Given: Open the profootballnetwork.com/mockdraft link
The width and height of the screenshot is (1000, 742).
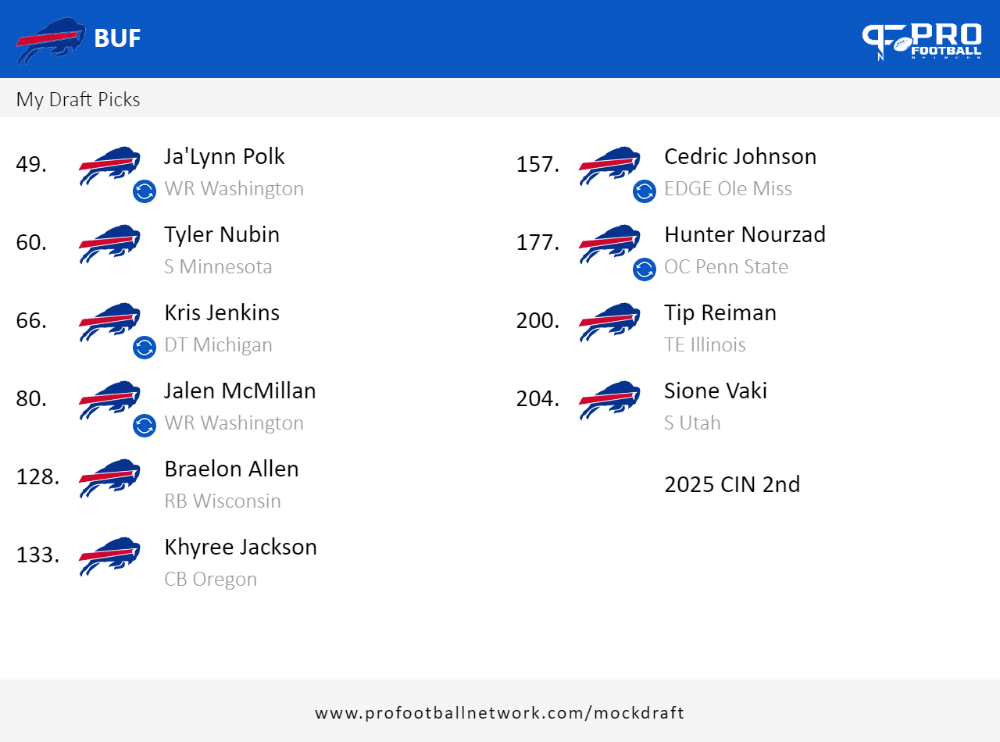Looking at the screenshot, I should click(499, 712).
